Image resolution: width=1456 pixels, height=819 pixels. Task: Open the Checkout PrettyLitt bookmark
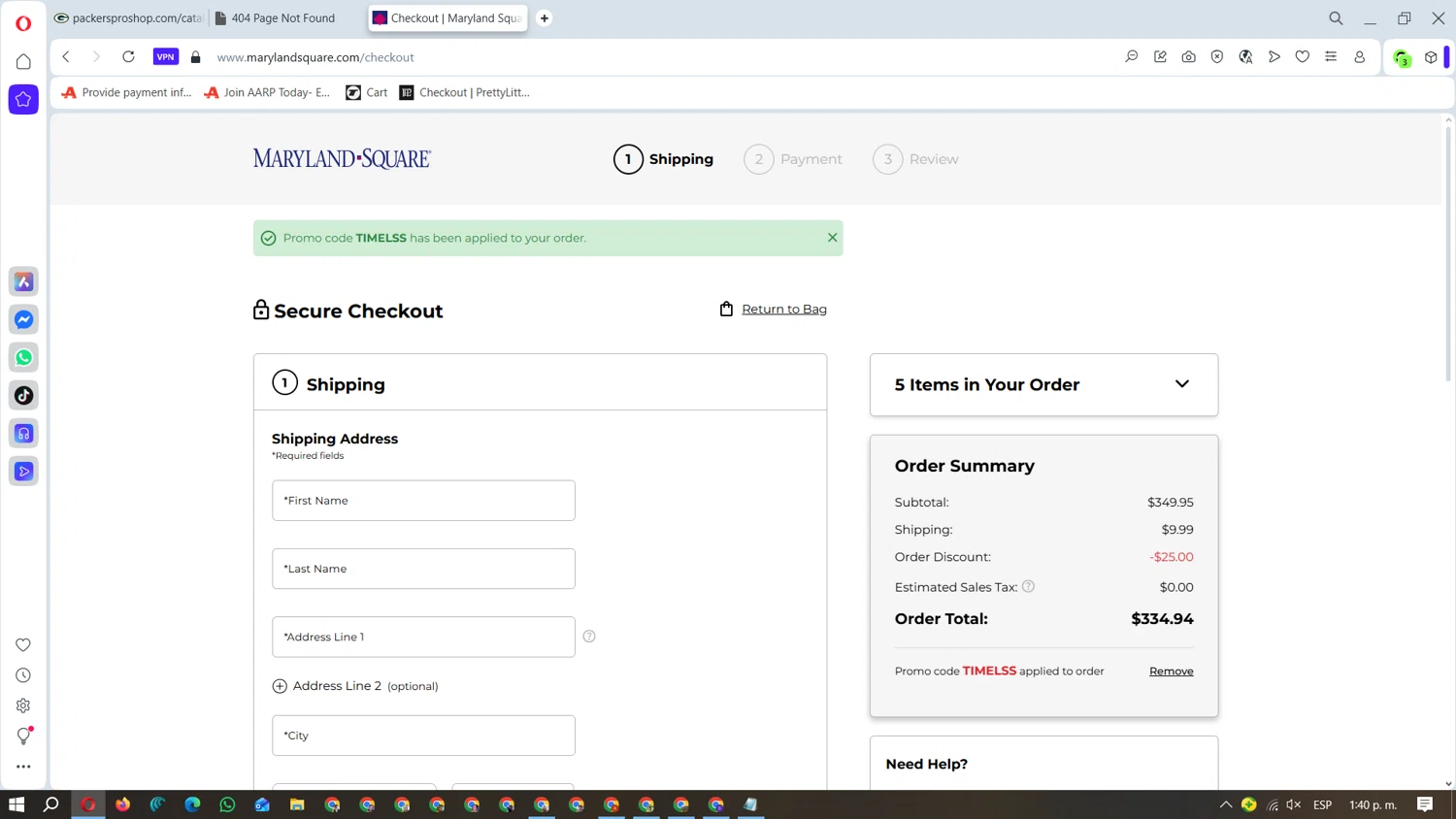[465, 92]
